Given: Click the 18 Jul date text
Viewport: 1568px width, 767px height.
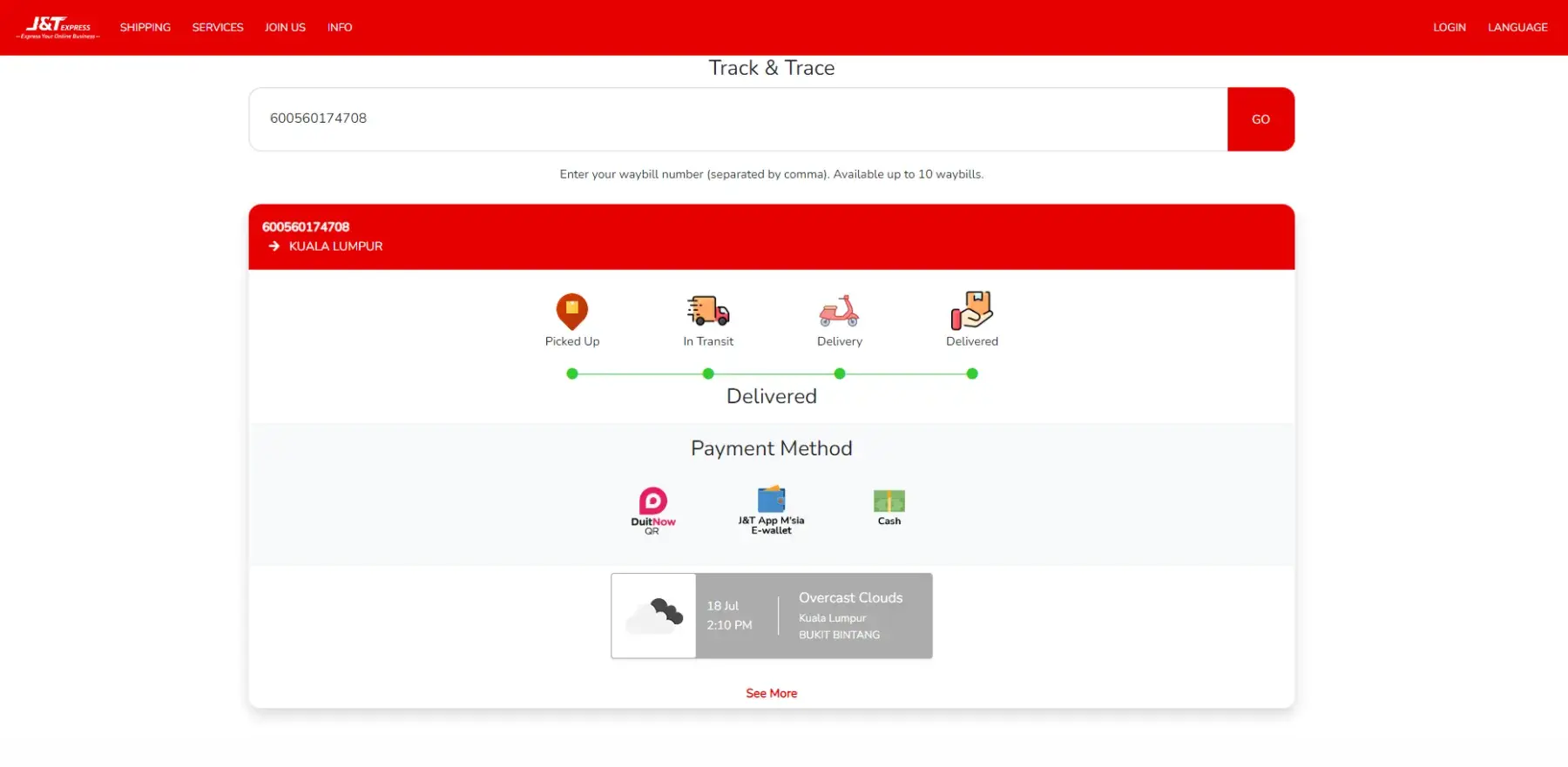Looking at the screenshot, I should [x=723, y=606].
